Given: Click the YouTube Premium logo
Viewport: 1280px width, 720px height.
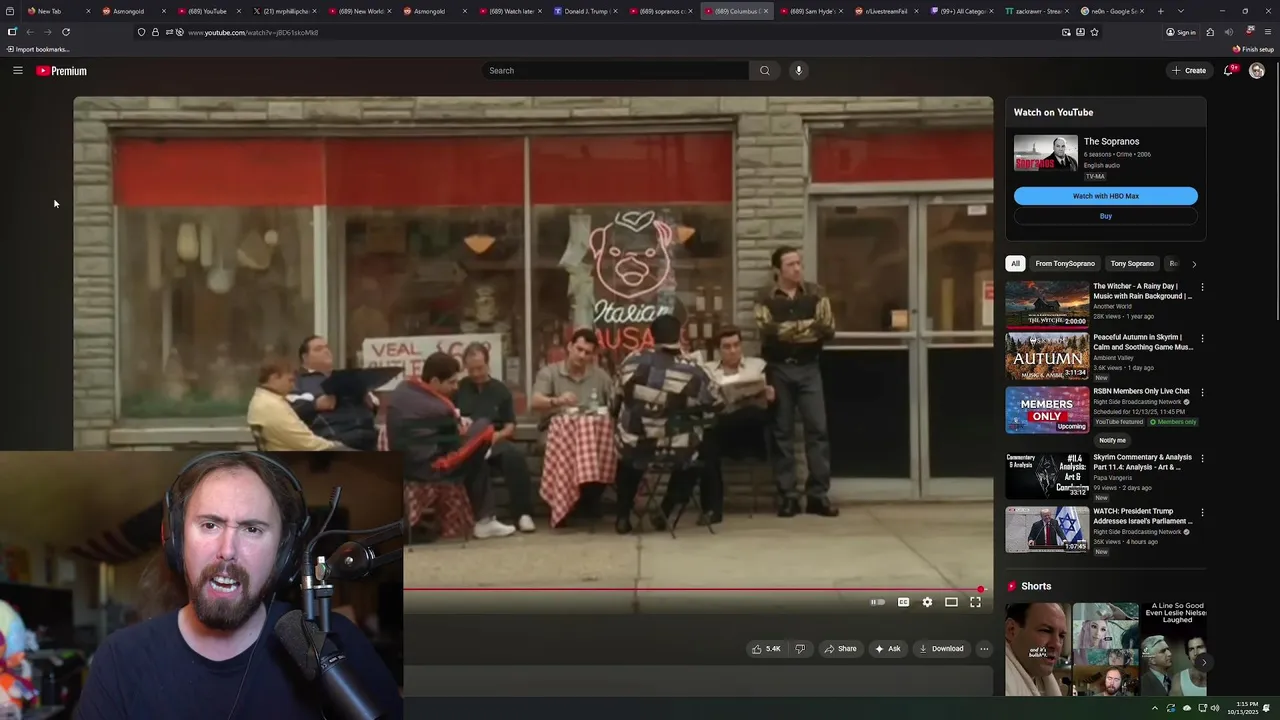Looking at the screenshot, I should [62, 71].
